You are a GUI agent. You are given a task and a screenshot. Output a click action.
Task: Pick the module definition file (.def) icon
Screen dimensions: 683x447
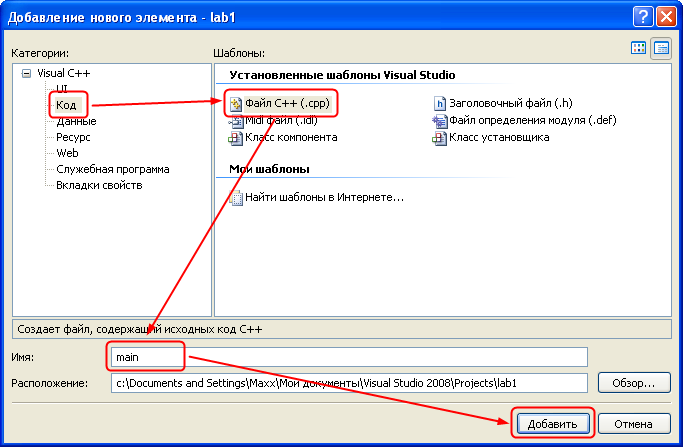click(x=440, y=121)
